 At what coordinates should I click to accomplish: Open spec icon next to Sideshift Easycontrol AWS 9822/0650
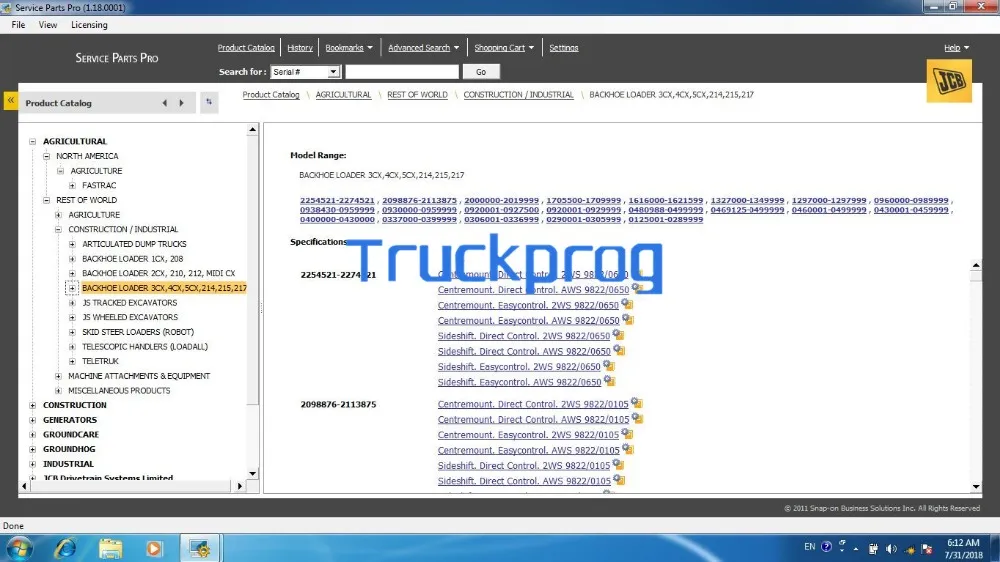609,381
